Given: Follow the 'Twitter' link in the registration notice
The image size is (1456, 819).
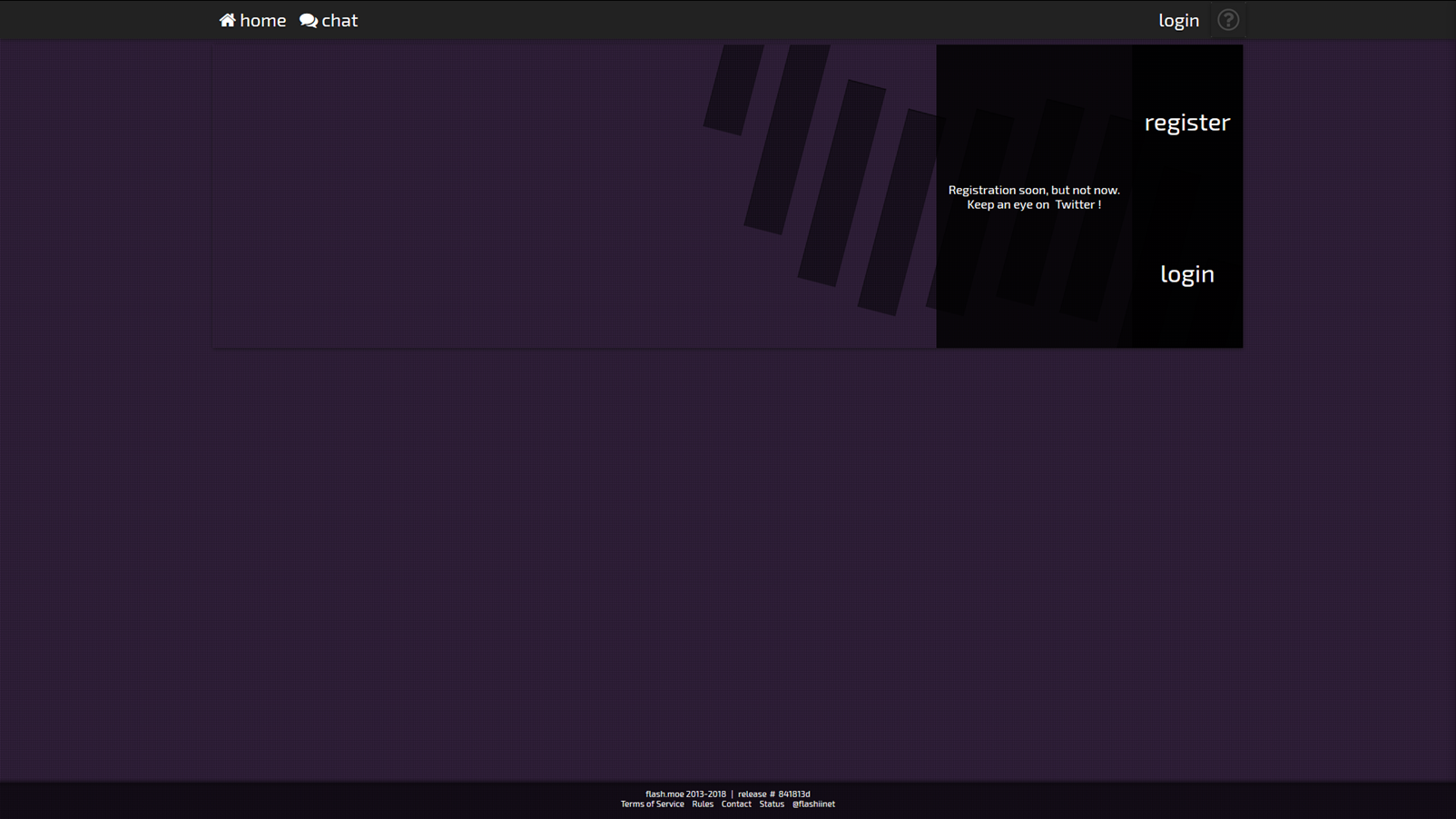Looking at the screenshot, I should (x=1075, y=204).
